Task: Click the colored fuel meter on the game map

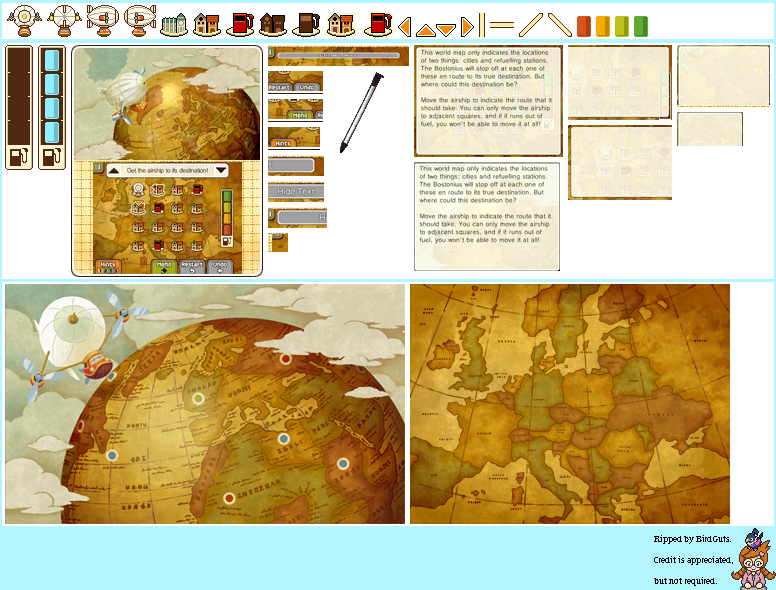Action: (x=227, y=218)
